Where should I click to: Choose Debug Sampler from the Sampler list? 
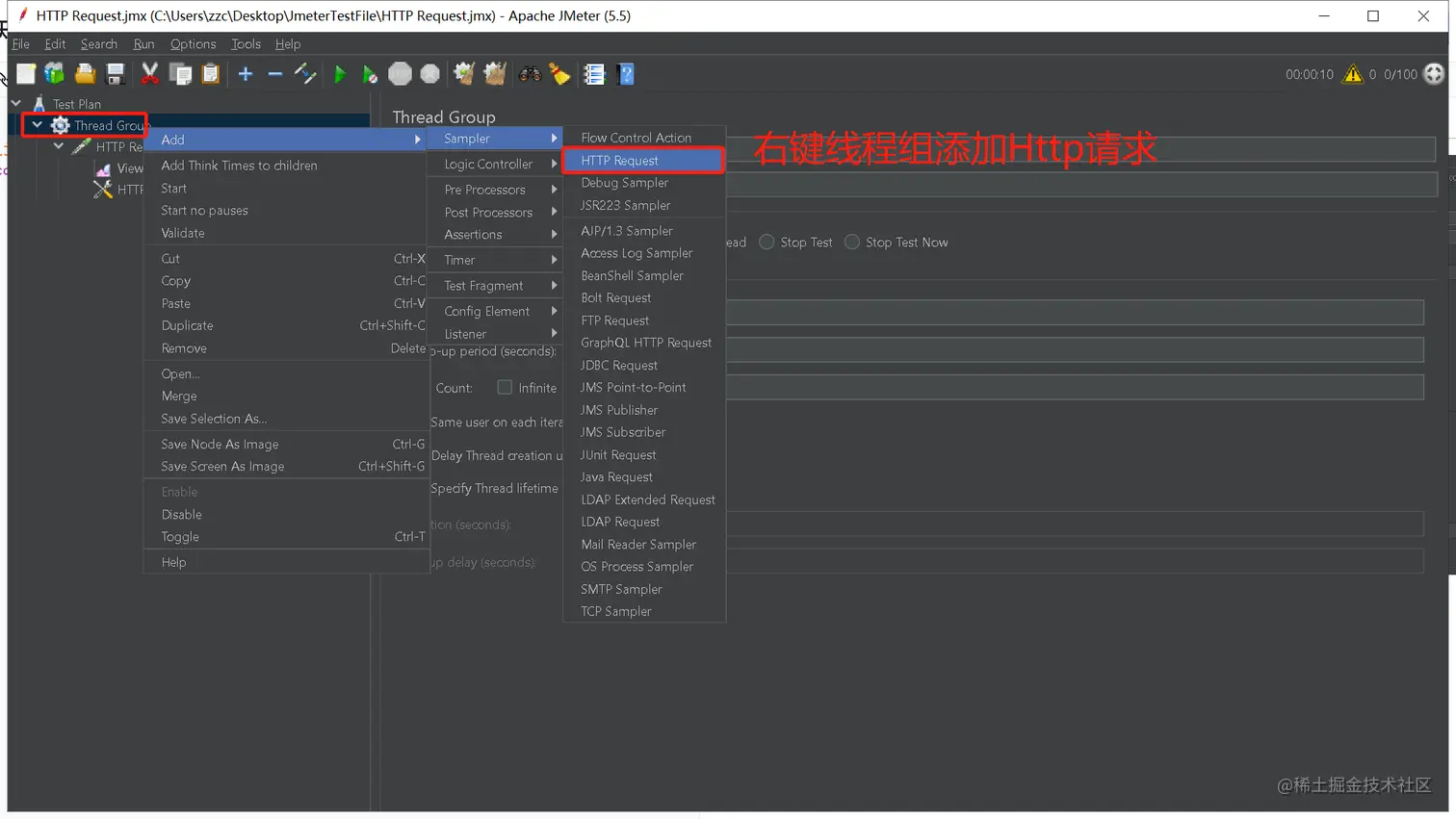(x=644, y=183)
